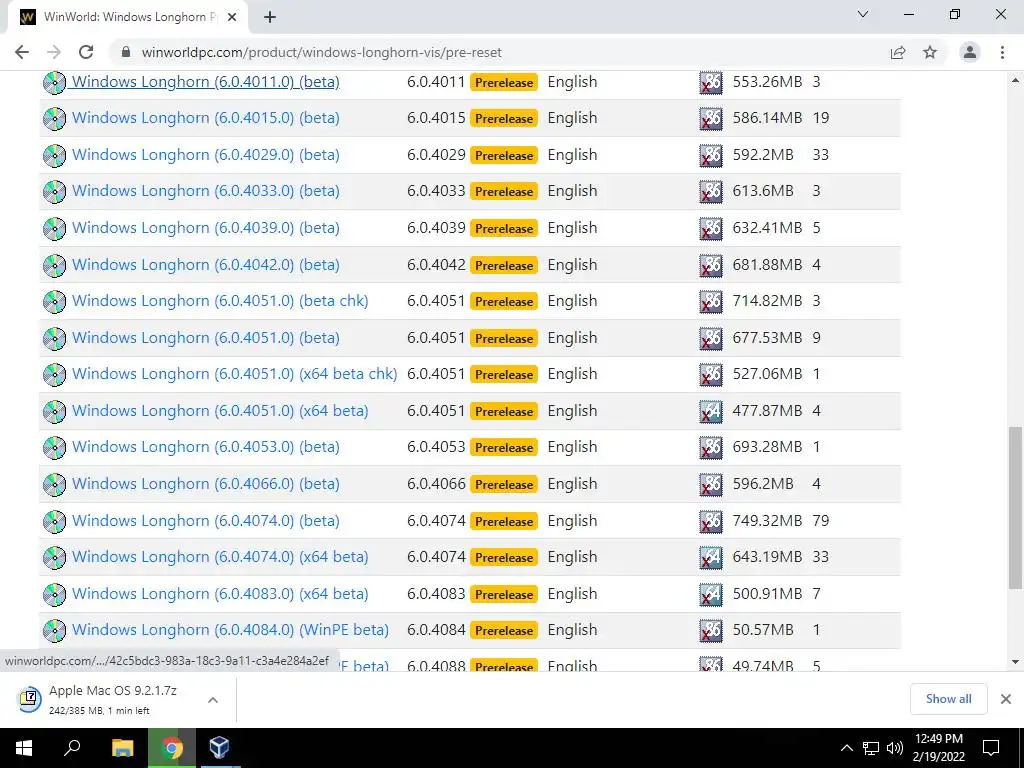Open Windows Longhorn (6.0.4083.0) (x64 beta) link
Image resolution: width=1024 pixels, height=768 pixels.
tap(220, 594)
